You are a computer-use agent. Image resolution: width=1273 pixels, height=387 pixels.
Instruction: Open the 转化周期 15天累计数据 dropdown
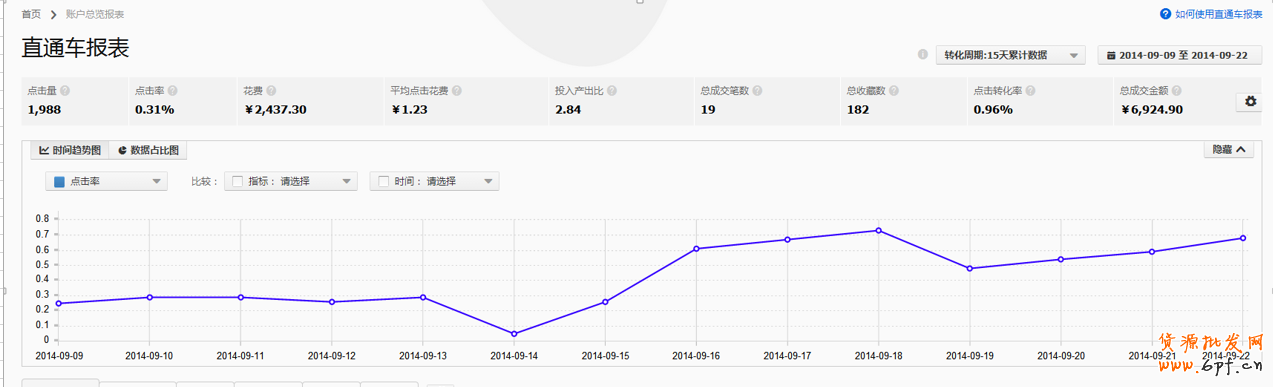[x=1010, y=55]
